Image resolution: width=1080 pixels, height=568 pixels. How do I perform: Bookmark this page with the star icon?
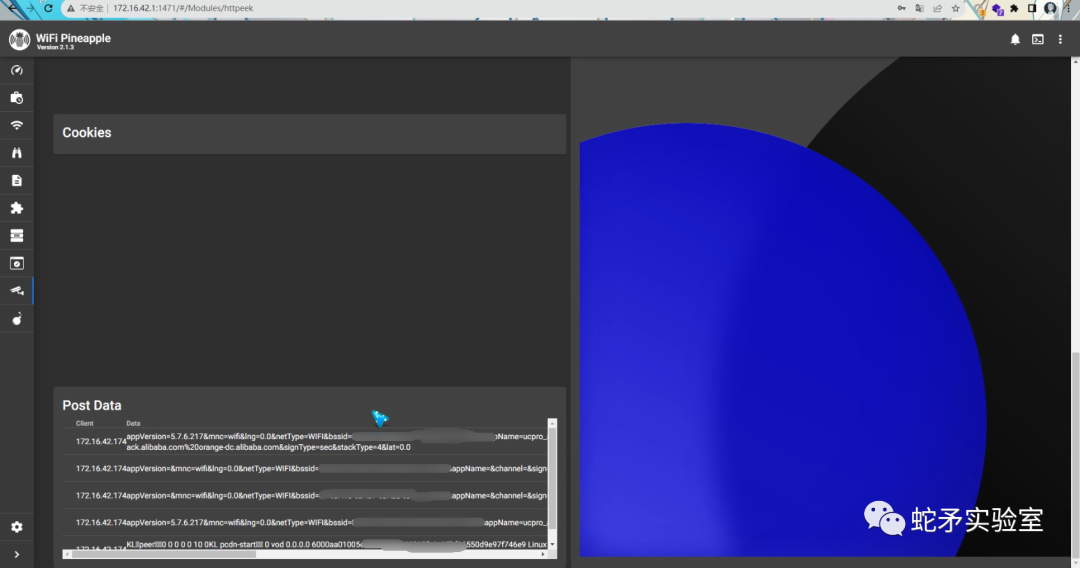955,8
